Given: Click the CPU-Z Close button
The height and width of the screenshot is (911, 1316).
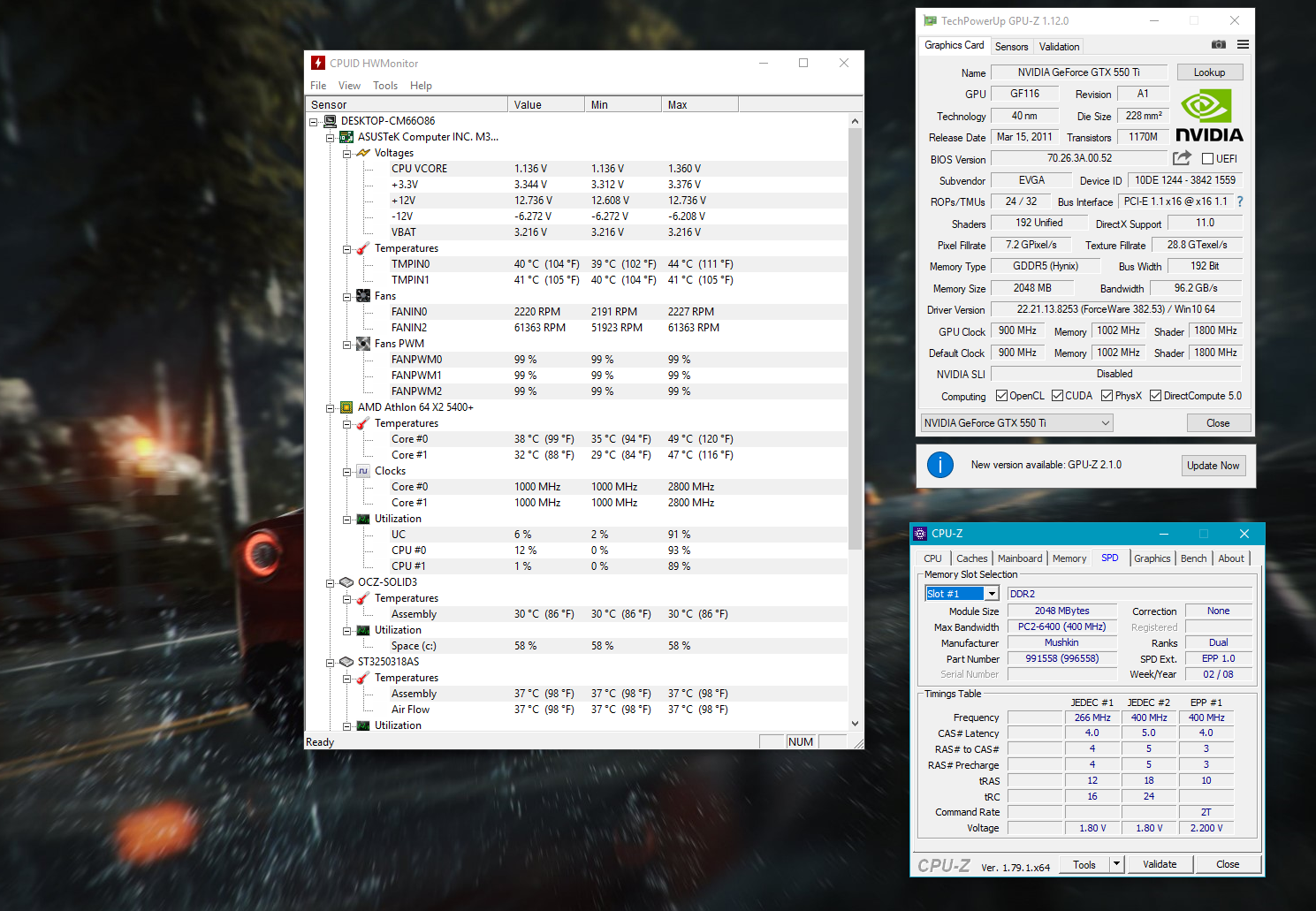Looking at the screenshot, I should pos(1228,864).
